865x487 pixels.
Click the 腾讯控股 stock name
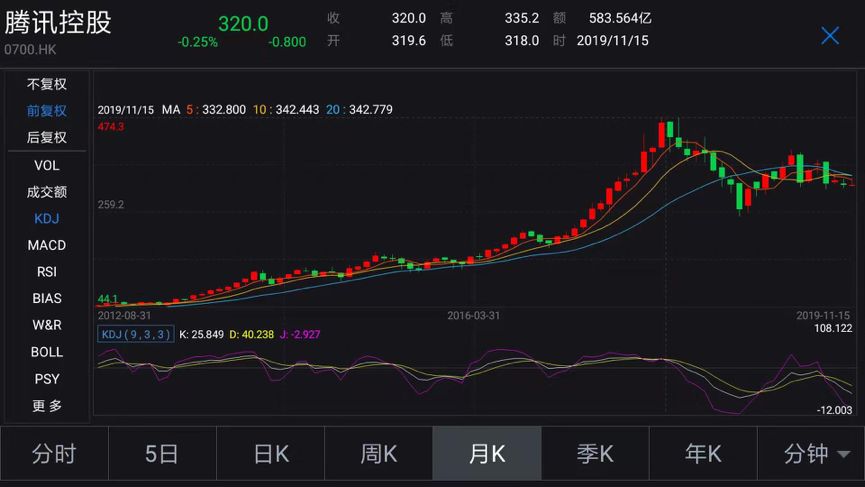pyautogui.click(x=58, y=23)
